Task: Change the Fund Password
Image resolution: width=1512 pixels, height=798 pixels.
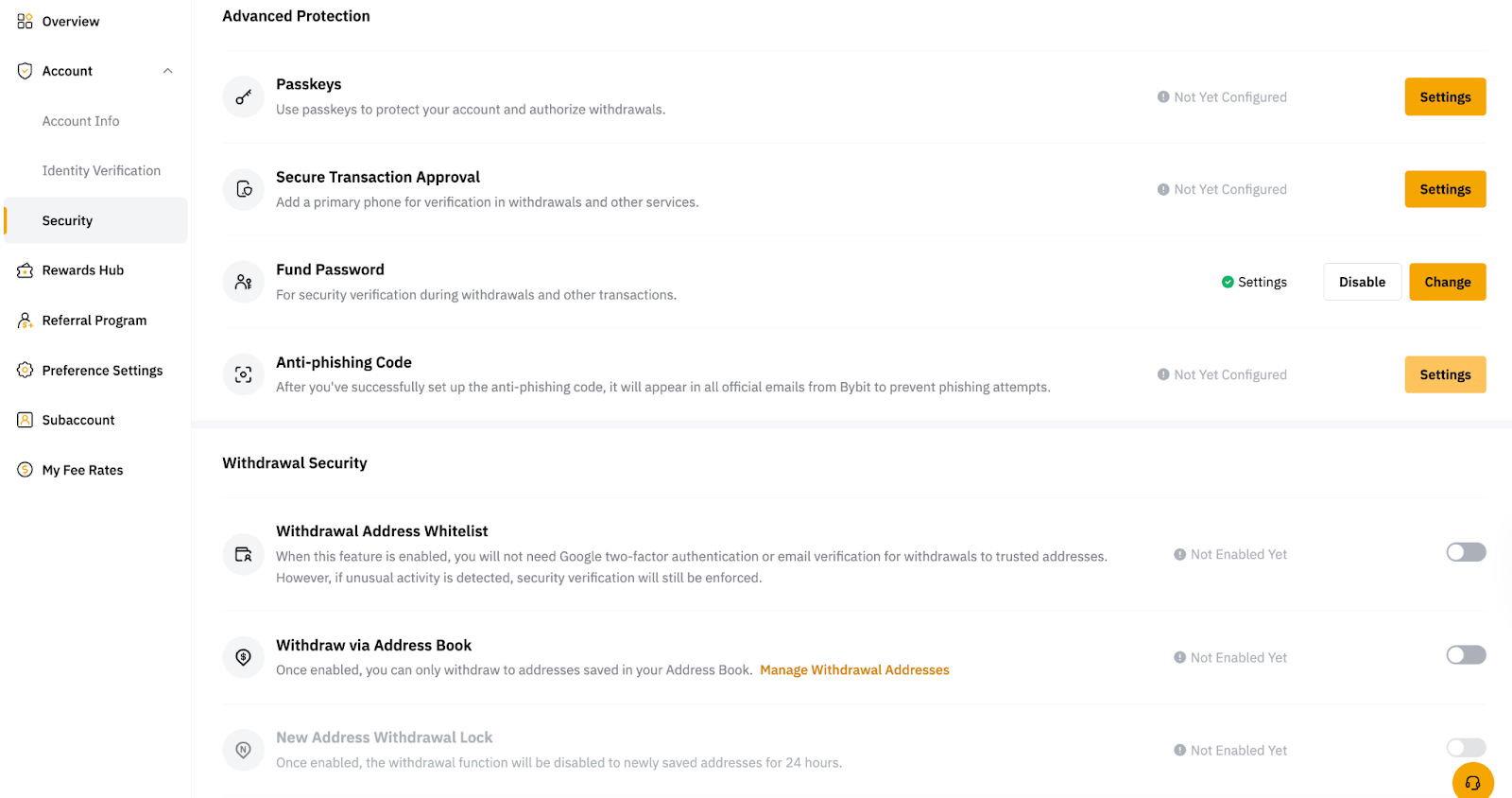Action: pos(1447,282)
